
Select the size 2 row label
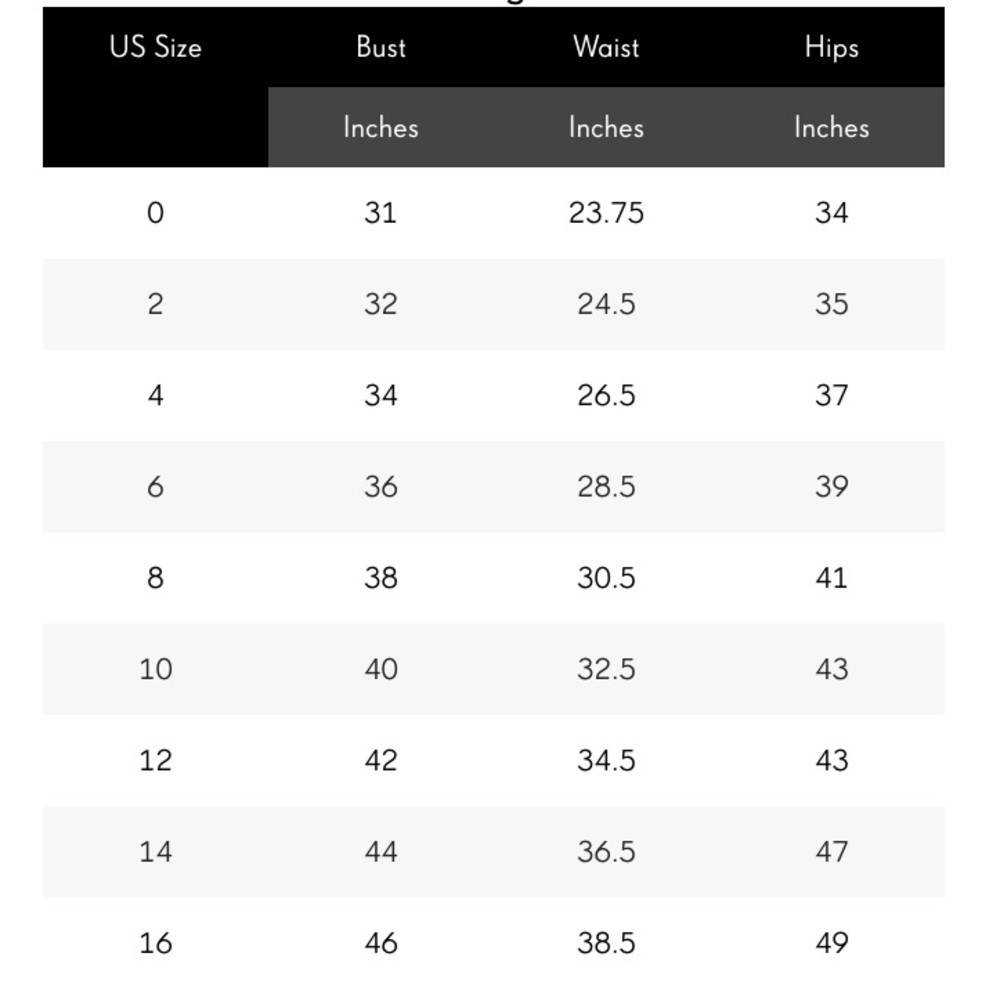156,304
